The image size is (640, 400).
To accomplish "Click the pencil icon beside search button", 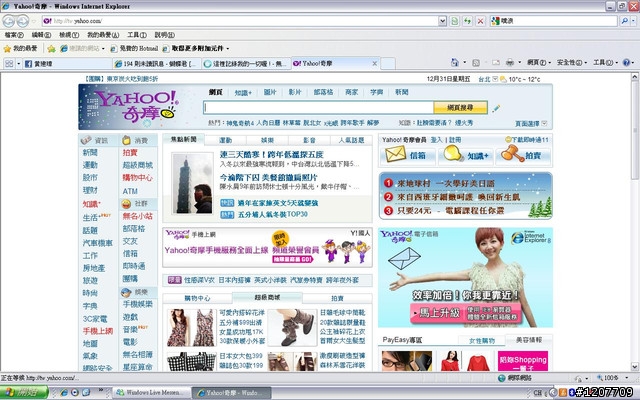I will coord(496,108).
